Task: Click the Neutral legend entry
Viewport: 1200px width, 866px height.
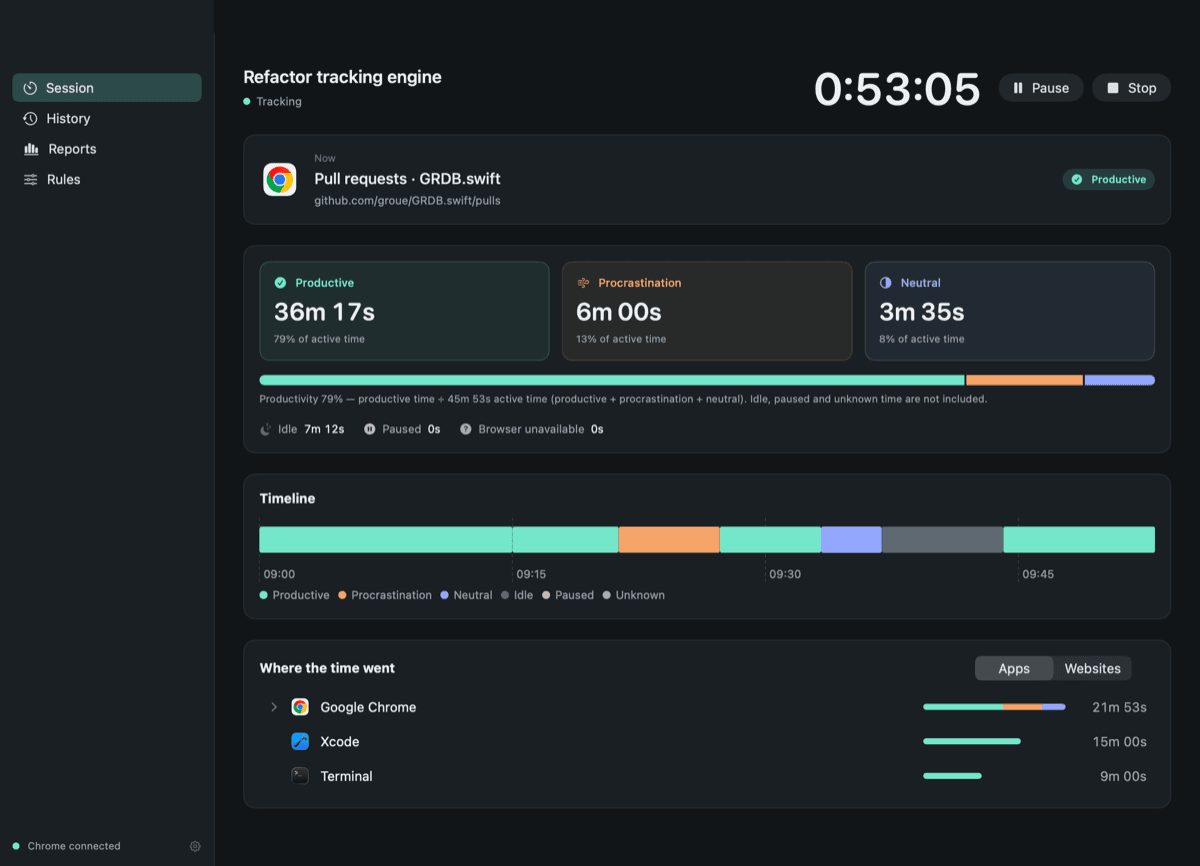Action: click(x=466, y=595)
